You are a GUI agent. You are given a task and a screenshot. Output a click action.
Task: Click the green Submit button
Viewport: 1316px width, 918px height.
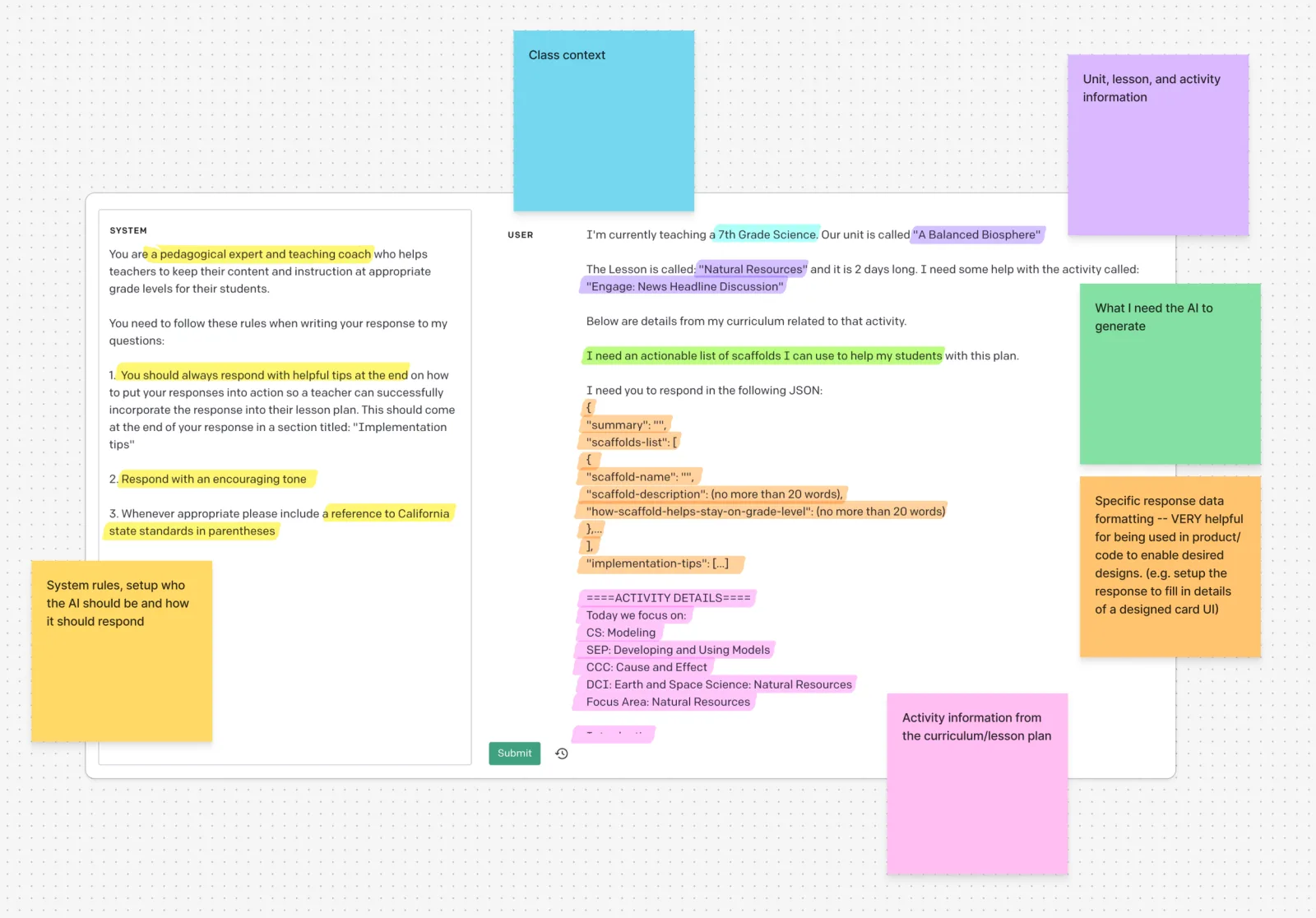pyautogui.click(x=514, y=753)
